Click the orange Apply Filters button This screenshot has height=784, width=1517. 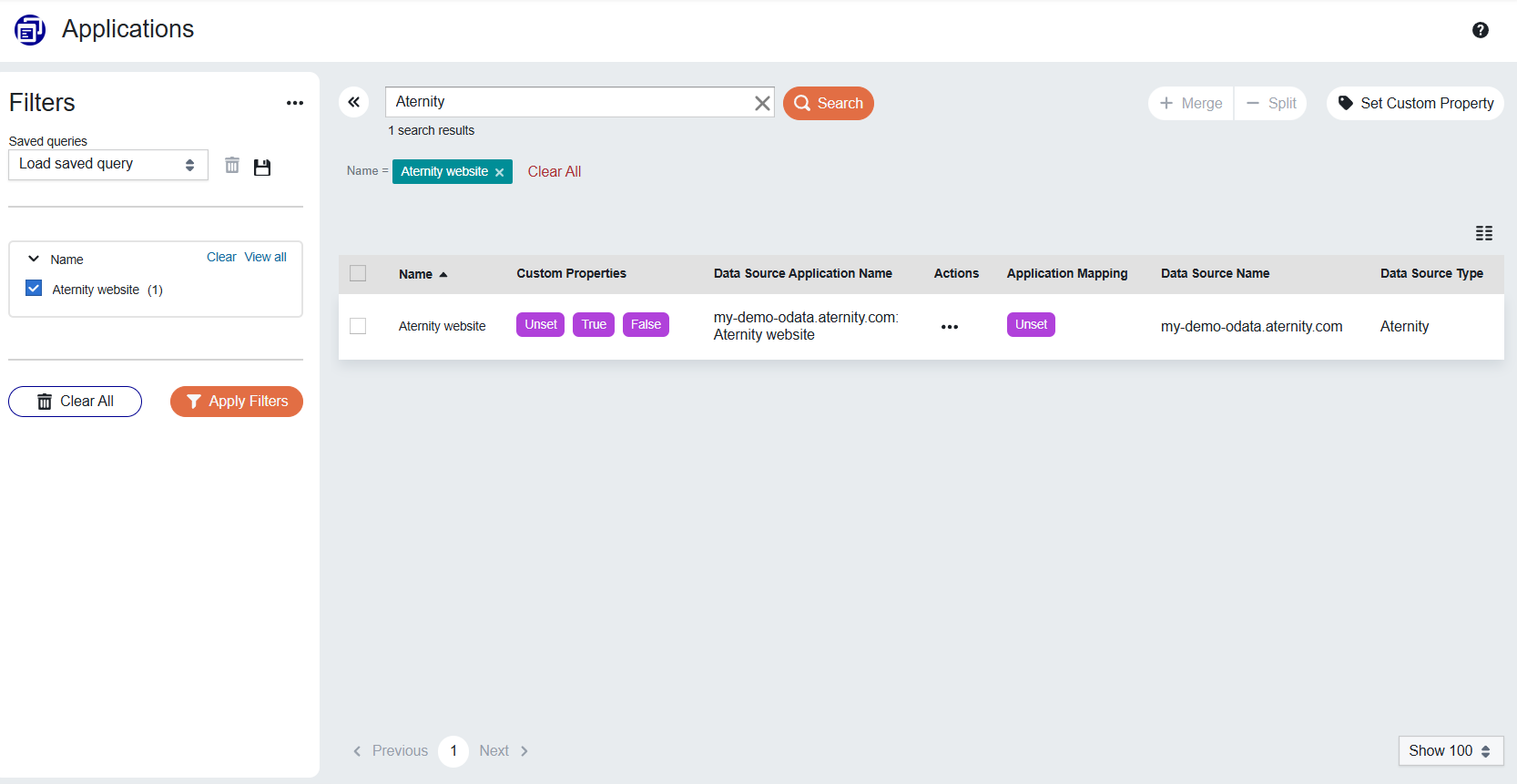click(237, 402)
